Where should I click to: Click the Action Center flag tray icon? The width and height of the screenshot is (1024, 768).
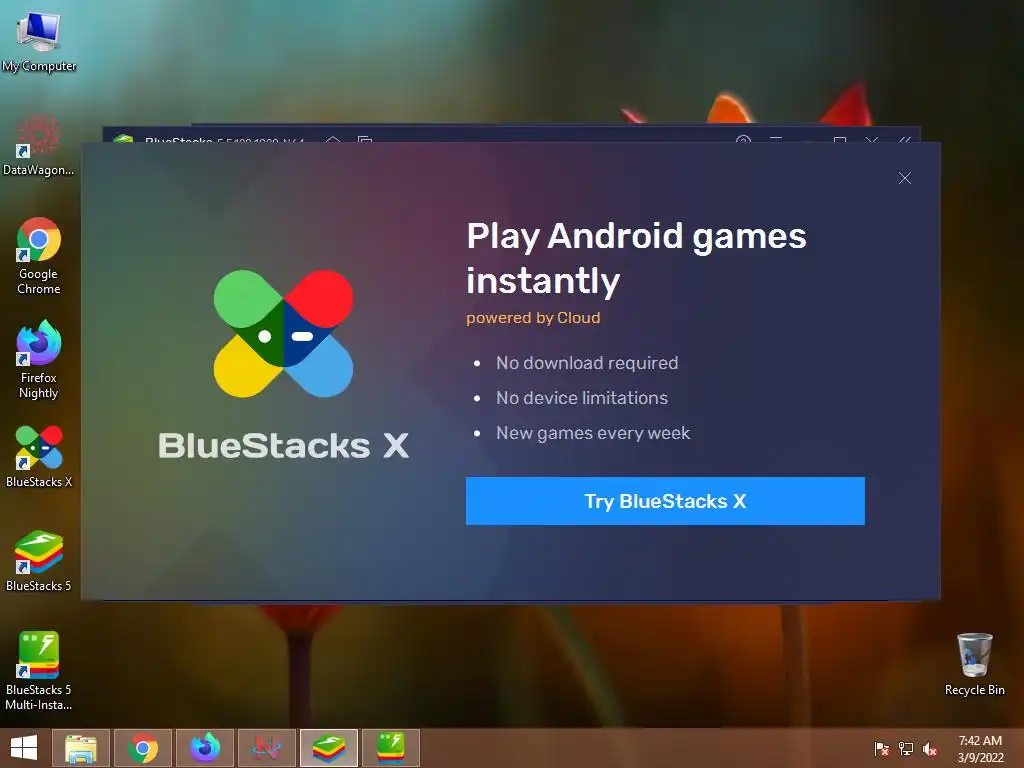881,748
